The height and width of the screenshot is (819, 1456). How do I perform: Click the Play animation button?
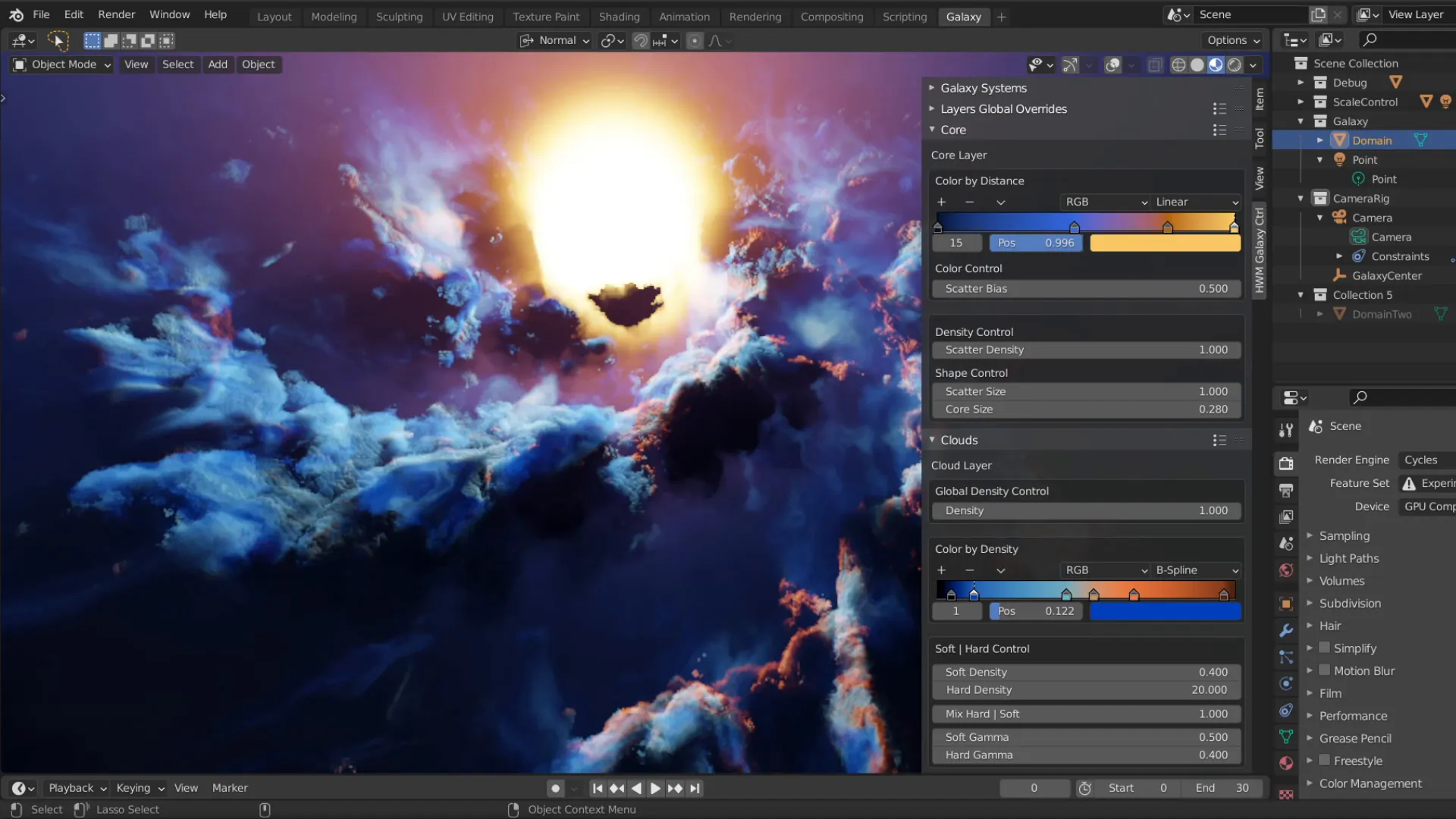(655, 789)
